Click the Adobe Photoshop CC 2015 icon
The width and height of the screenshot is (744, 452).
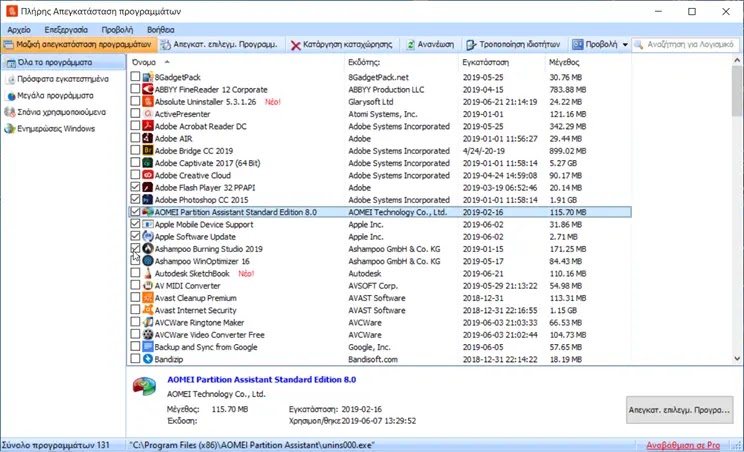tap(148, 200)
